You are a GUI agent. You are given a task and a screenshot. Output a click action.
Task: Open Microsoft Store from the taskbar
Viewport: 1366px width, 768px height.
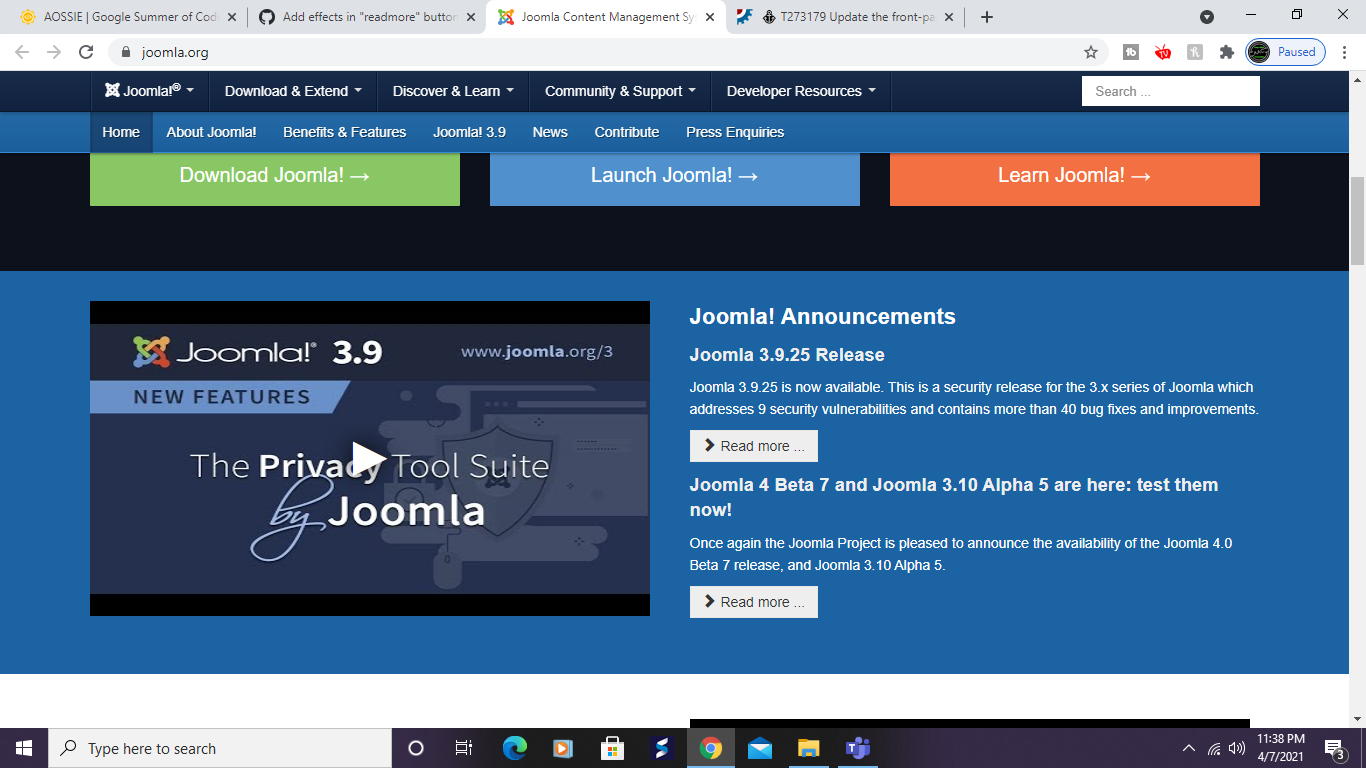click(x=612, y=748)
